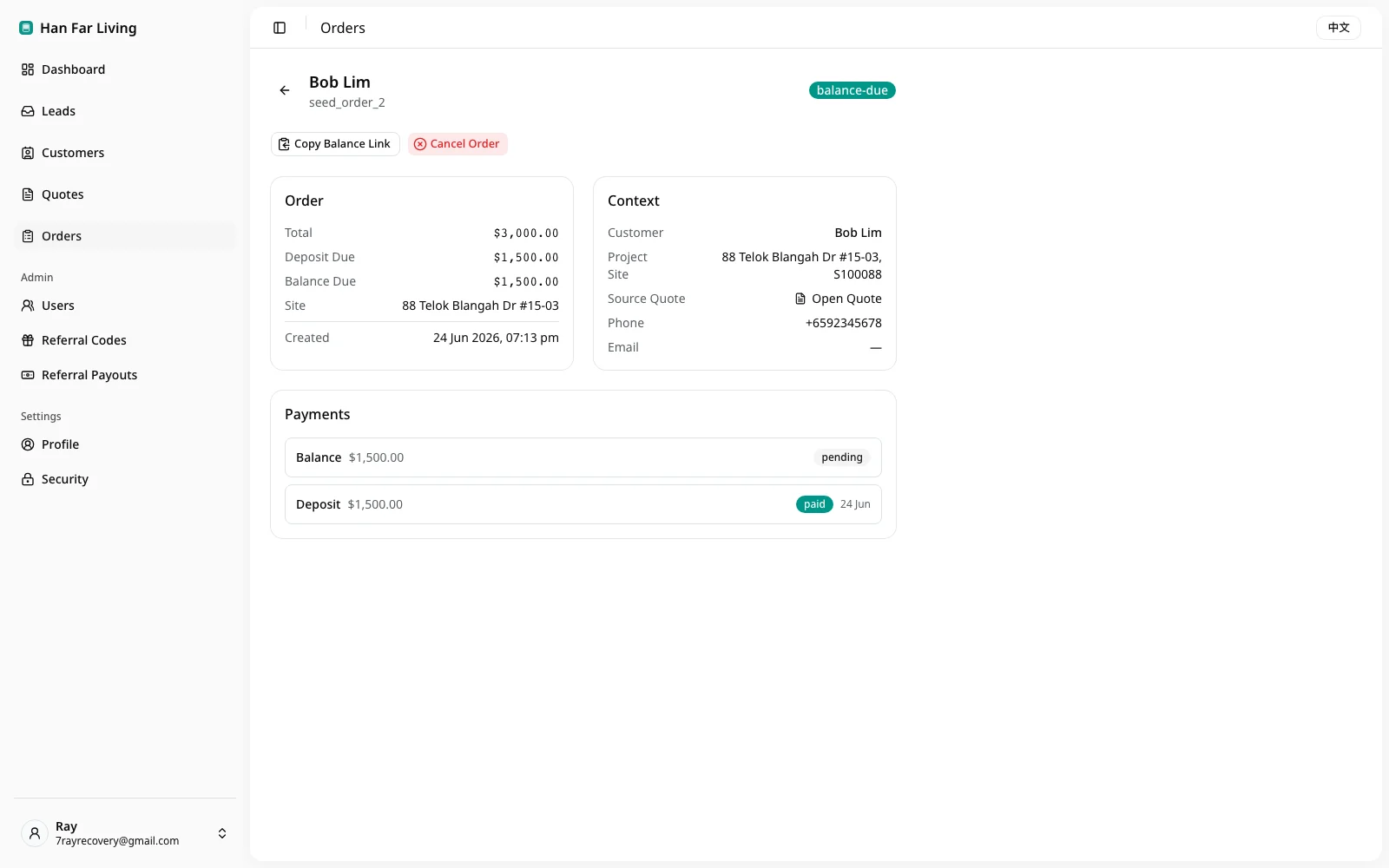Click the back arrow beside Bob Lim
Image resolution: width=1389 pixels, height=868 pixels.
[285, 90]
